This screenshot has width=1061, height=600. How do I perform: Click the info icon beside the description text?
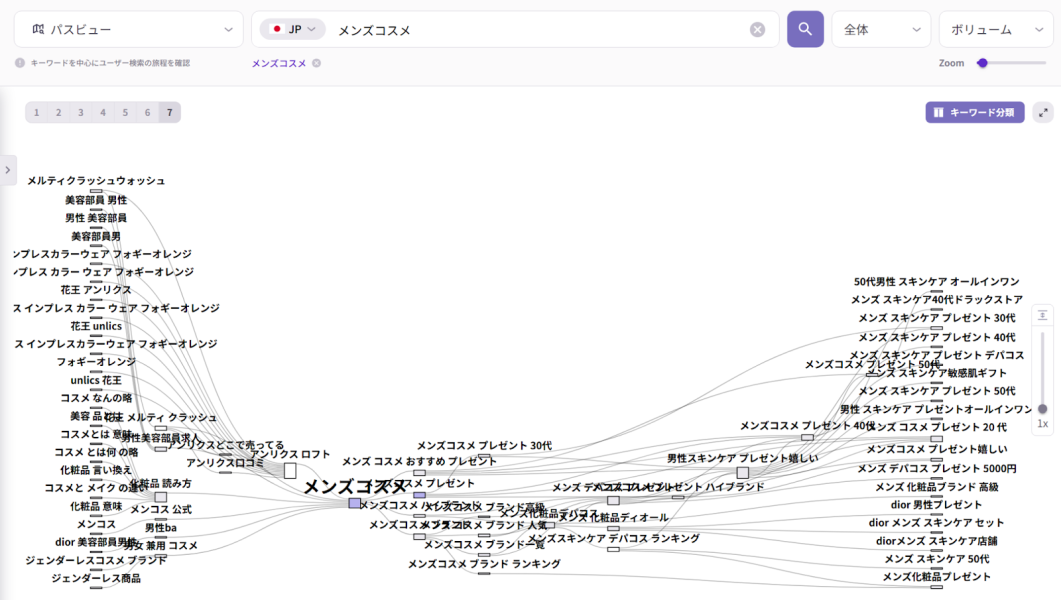click(x=20, y=63)
